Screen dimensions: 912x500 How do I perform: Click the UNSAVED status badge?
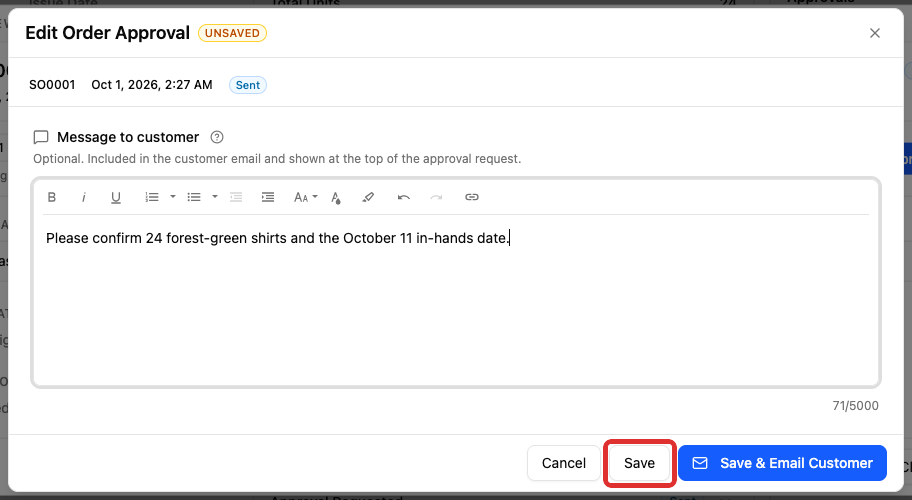tap(232, 33)
